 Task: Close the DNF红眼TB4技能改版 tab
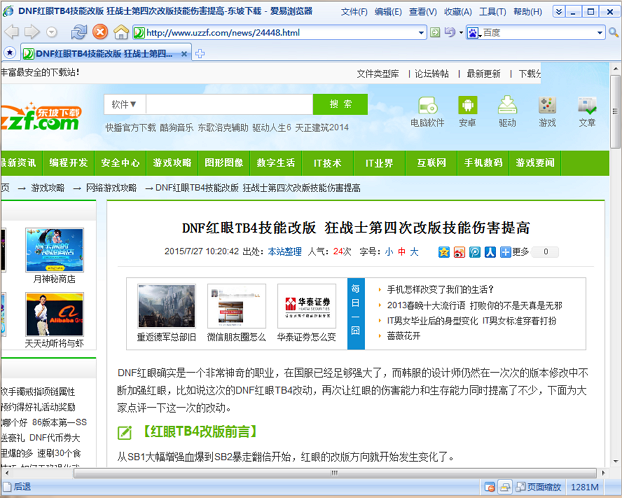pos(184,54)
